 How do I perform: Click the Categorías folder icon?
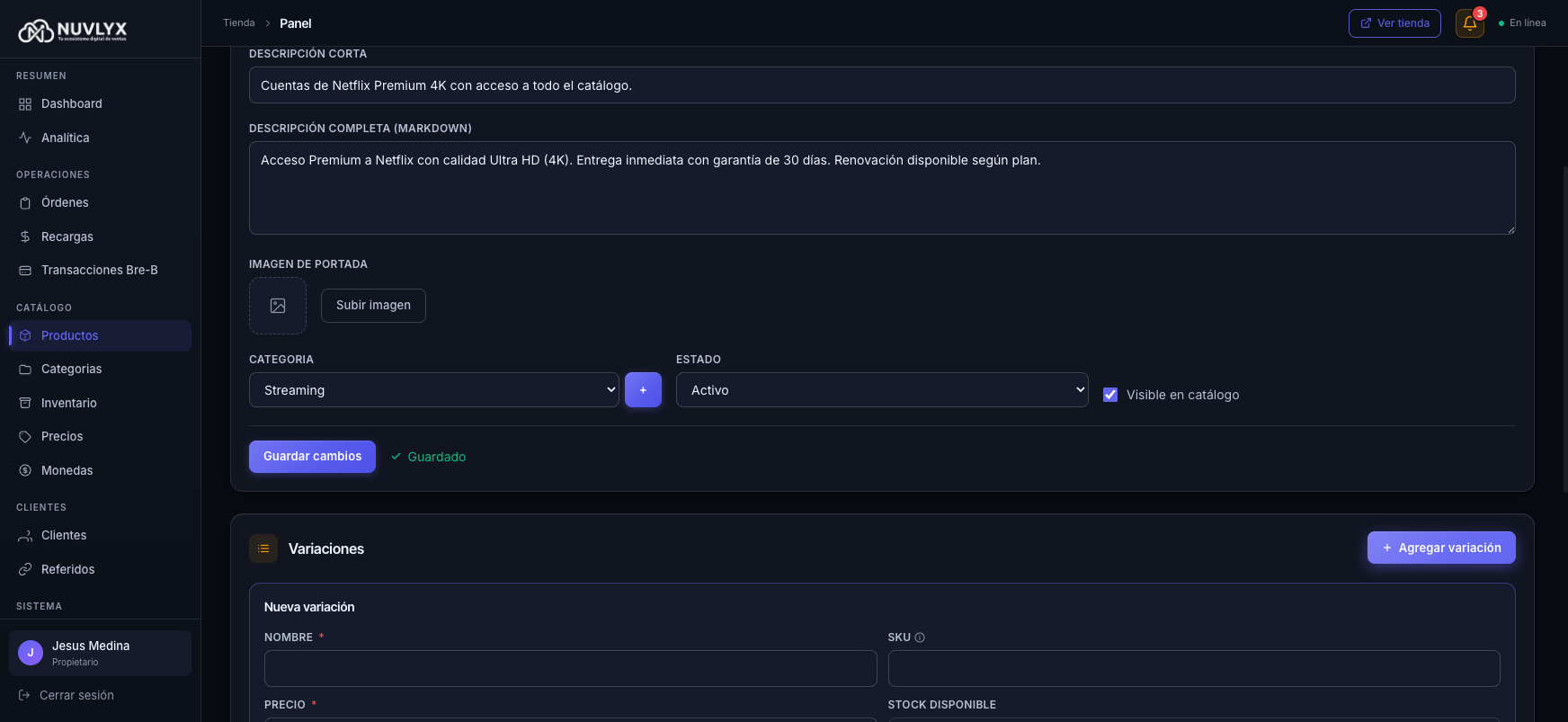25,370
